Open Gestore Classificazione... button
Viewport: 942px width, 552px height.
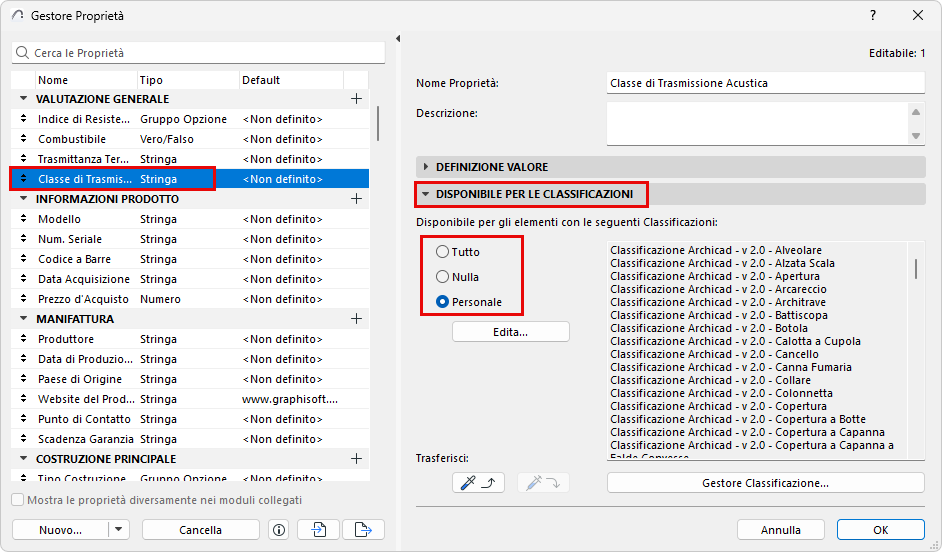click(765, 483)
